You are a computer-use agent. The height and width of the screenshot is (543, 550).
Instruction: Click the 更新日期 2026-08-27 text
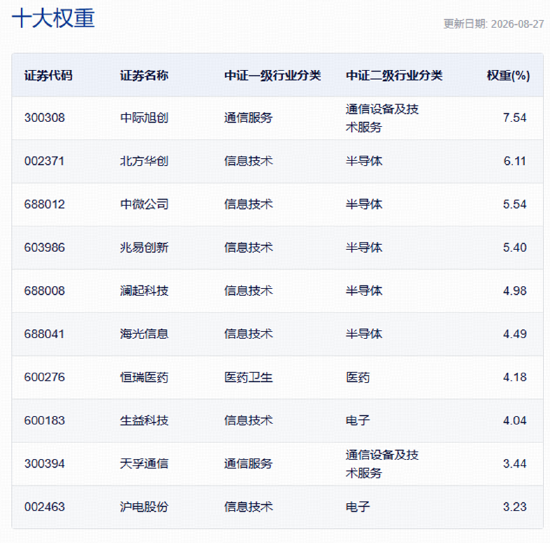[494, 24]
